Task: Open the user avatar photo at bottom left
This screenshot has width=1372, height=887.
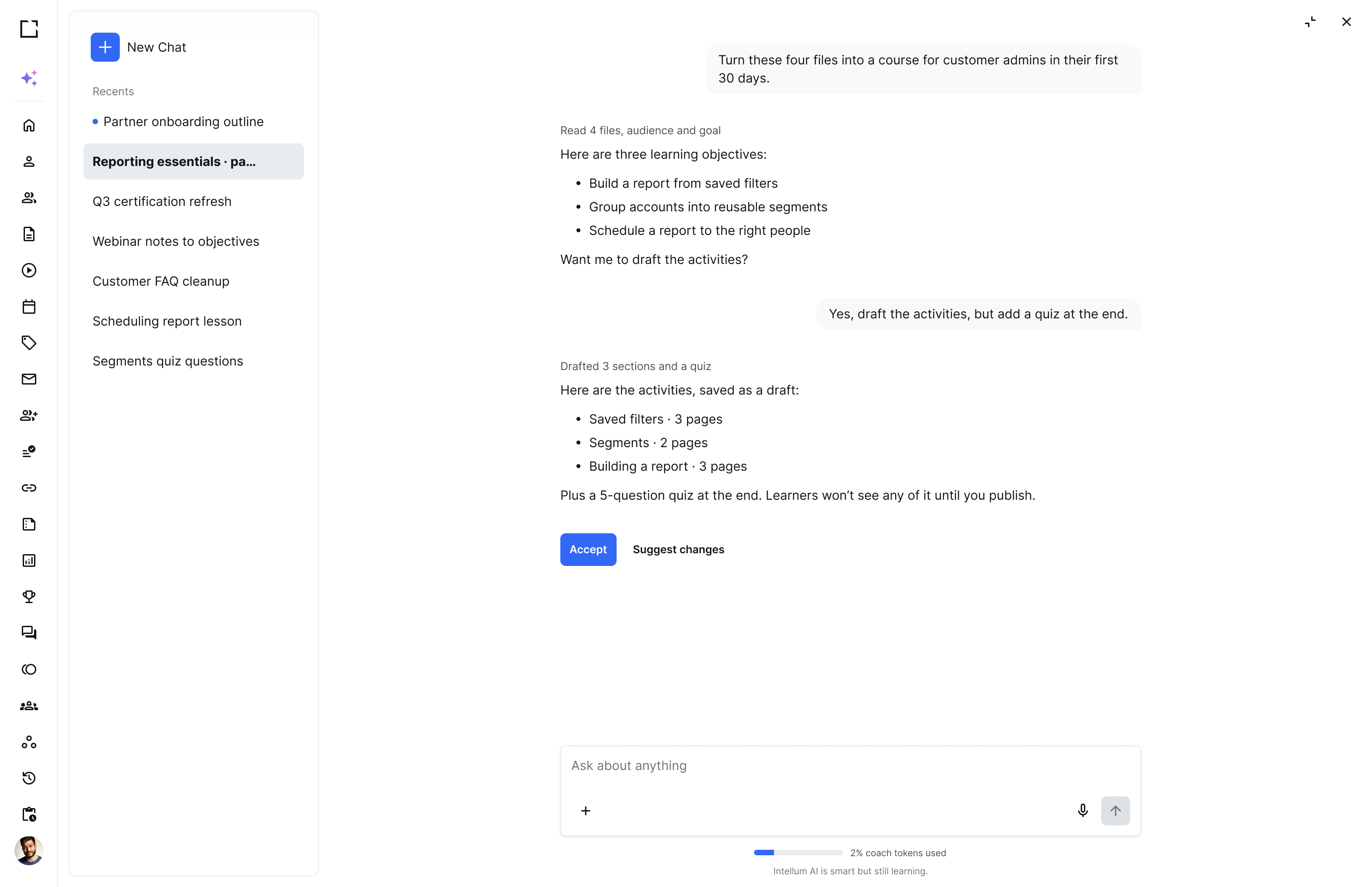Action: point(29,851)
